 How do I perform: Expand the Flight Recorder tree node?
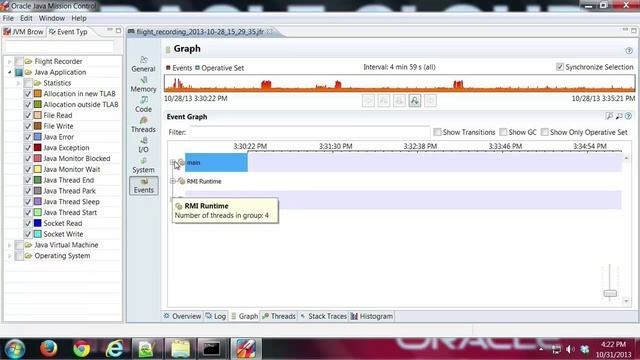pos(9,61)
